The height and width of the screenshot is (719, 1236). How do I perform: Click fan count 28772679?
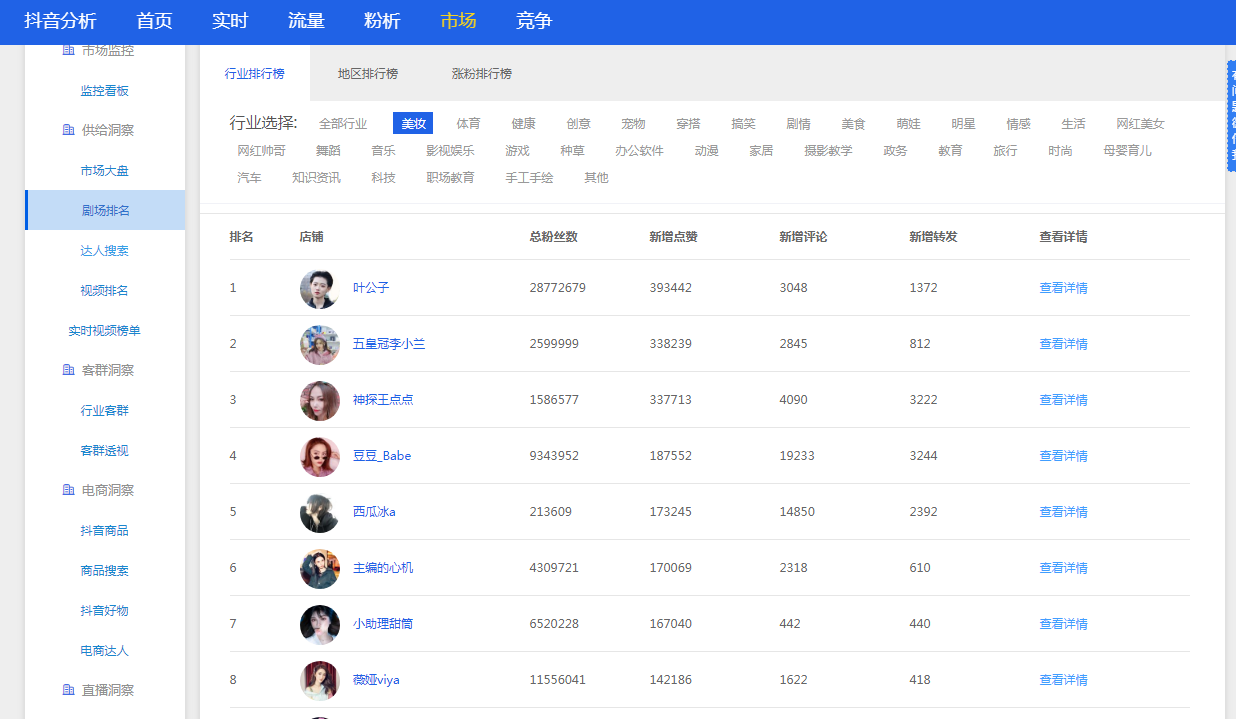[x=558, y=288]
